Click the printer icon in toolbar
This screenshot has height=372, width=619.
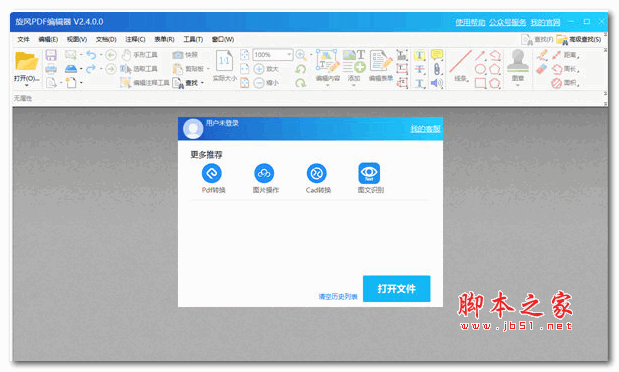(x=51, y=69)
